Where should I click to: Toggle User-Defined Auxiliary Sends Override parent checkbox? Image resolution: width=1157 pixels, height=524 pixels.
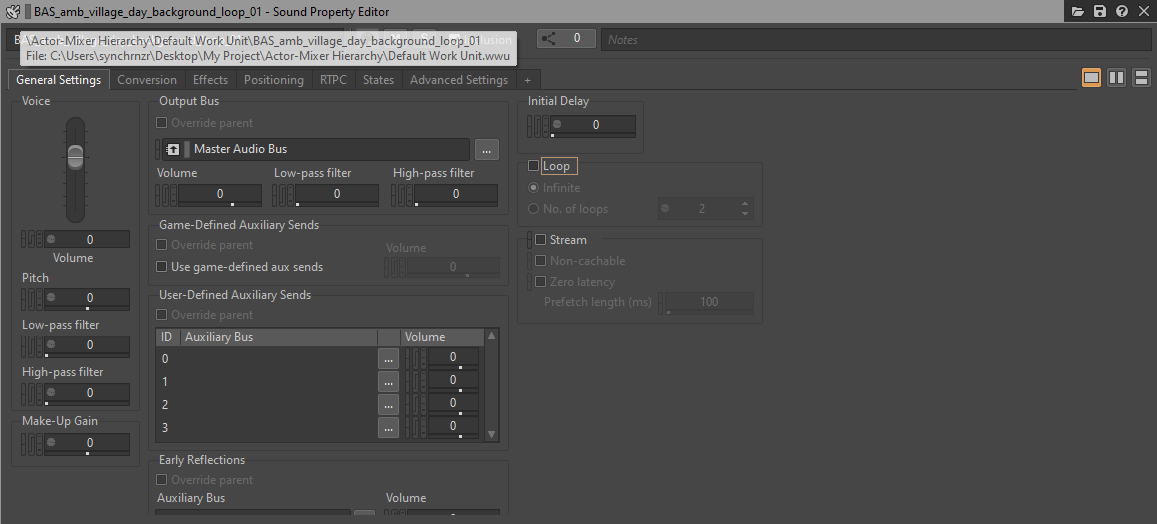pos(162,314)
